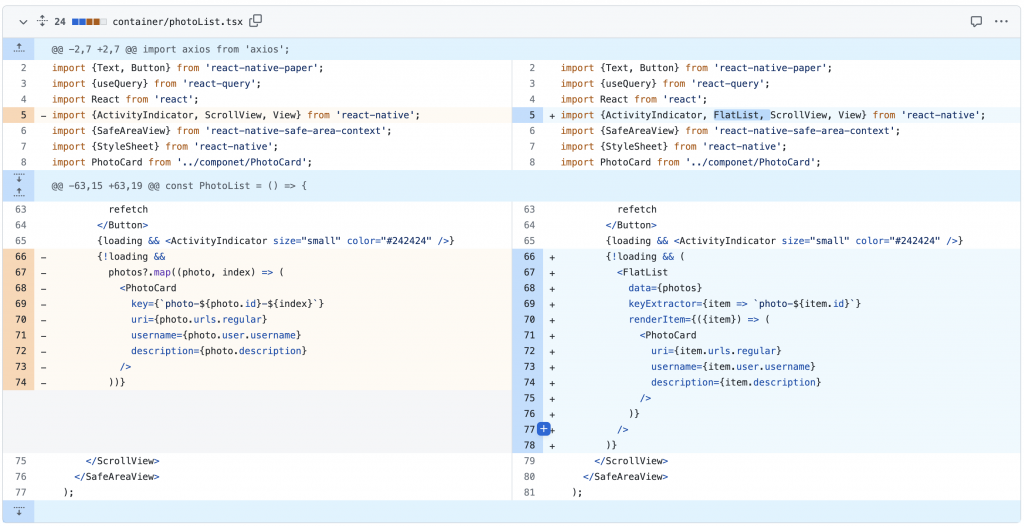The image size is (1024, 526).
Task: Select removed line number 74
Action: click(19, 382)
